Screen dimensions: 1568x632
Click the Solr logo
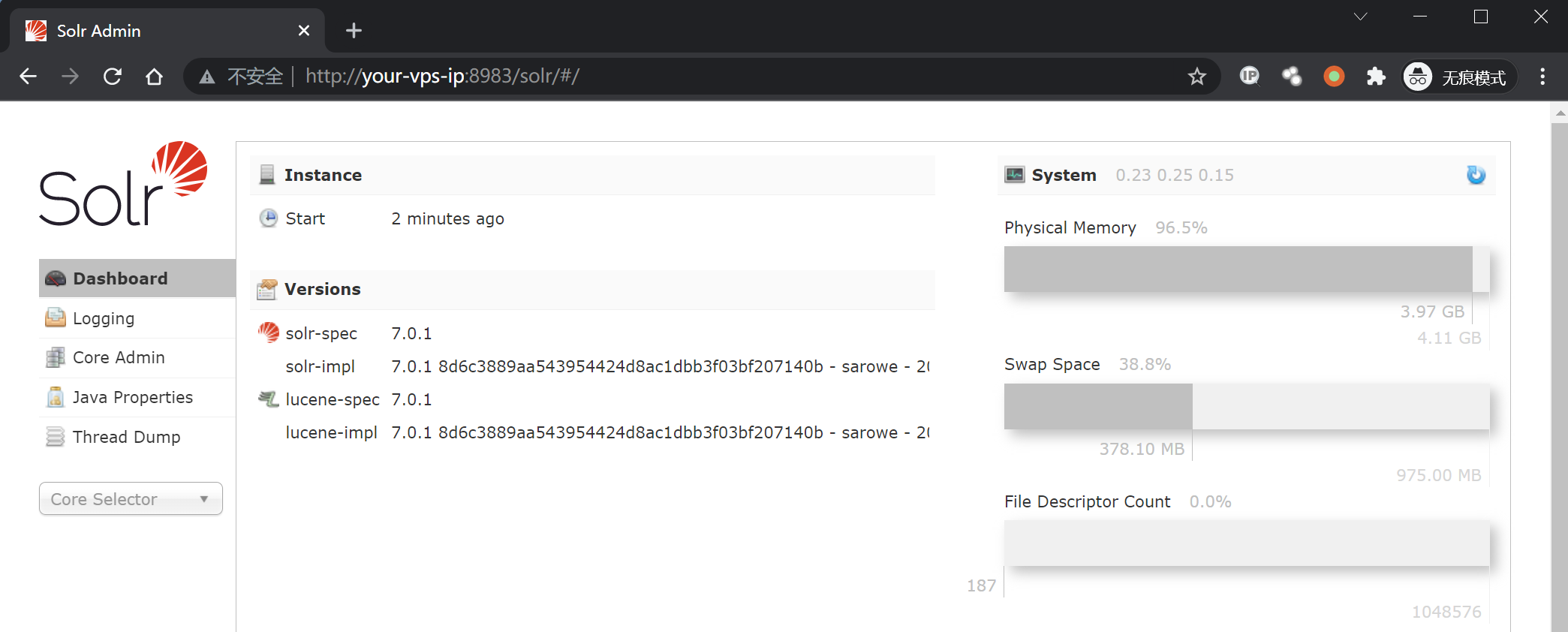coord(123,184)
